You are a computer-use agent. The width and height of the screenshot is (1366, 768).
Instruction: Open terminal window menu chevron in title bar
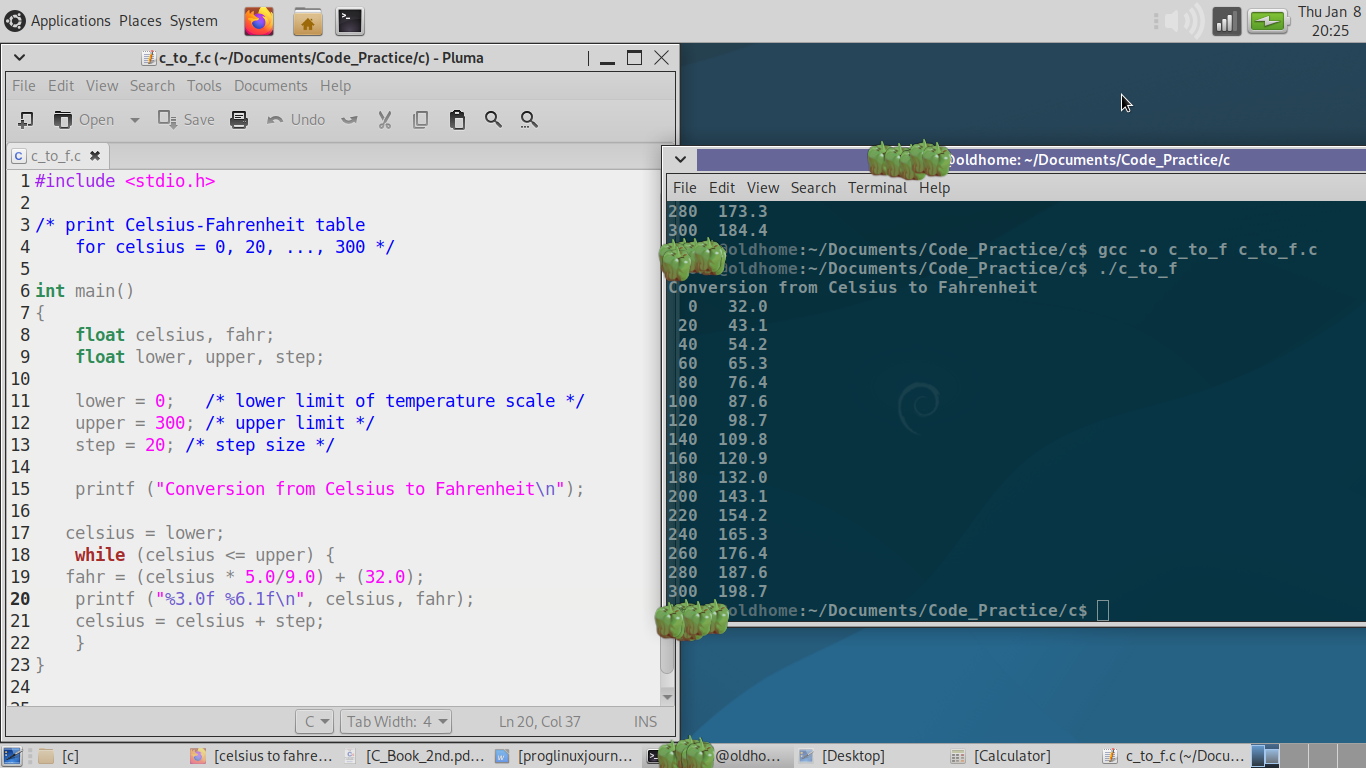tap(680, 160)
